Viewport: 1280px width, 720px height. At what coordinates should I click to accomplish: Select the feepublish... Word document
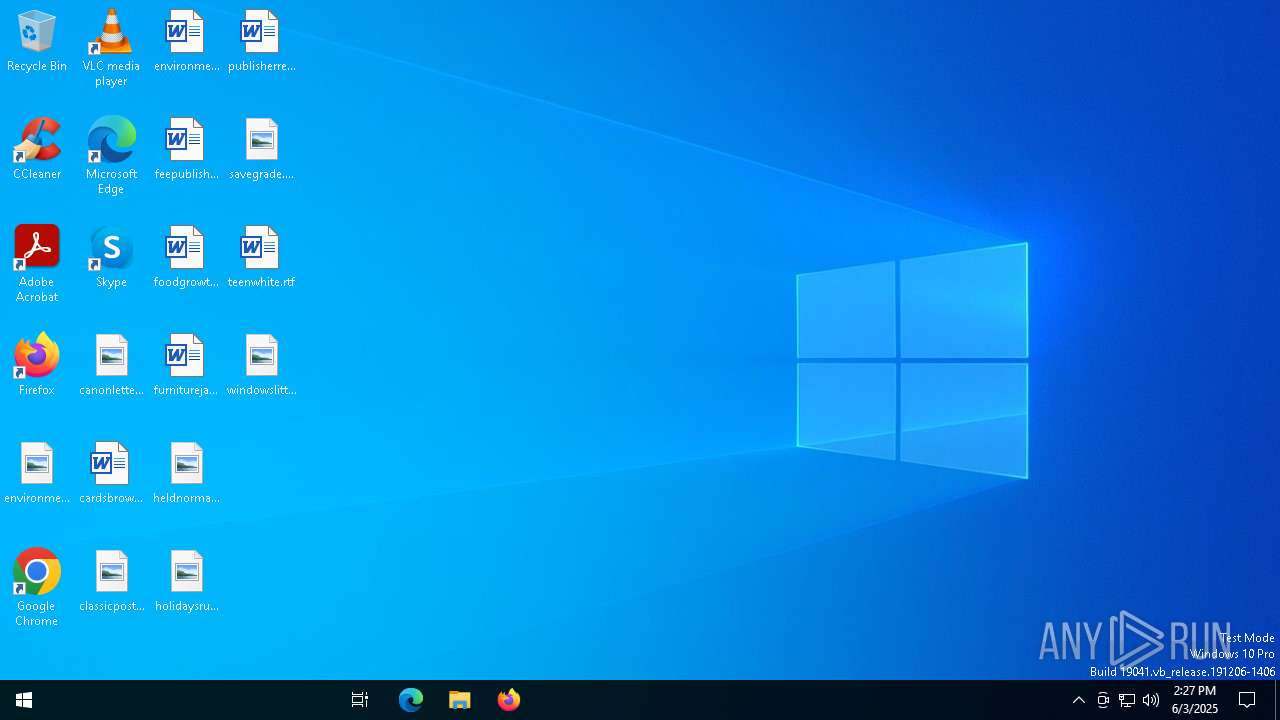(186, 149)
